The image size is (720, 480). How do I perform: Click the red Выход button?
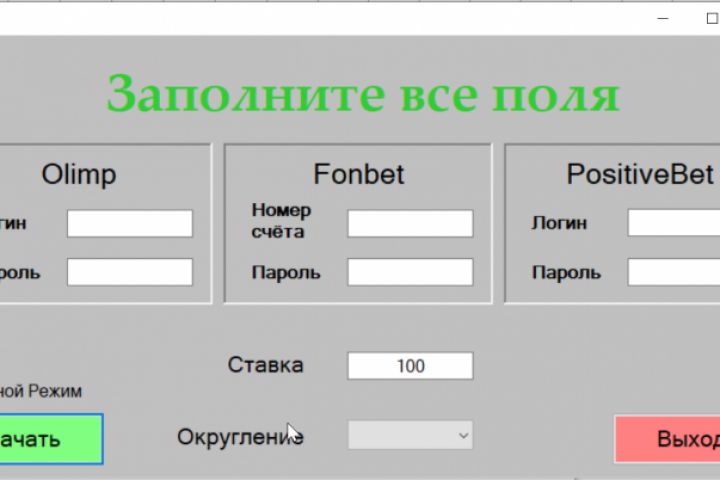[x=667, y=439]
